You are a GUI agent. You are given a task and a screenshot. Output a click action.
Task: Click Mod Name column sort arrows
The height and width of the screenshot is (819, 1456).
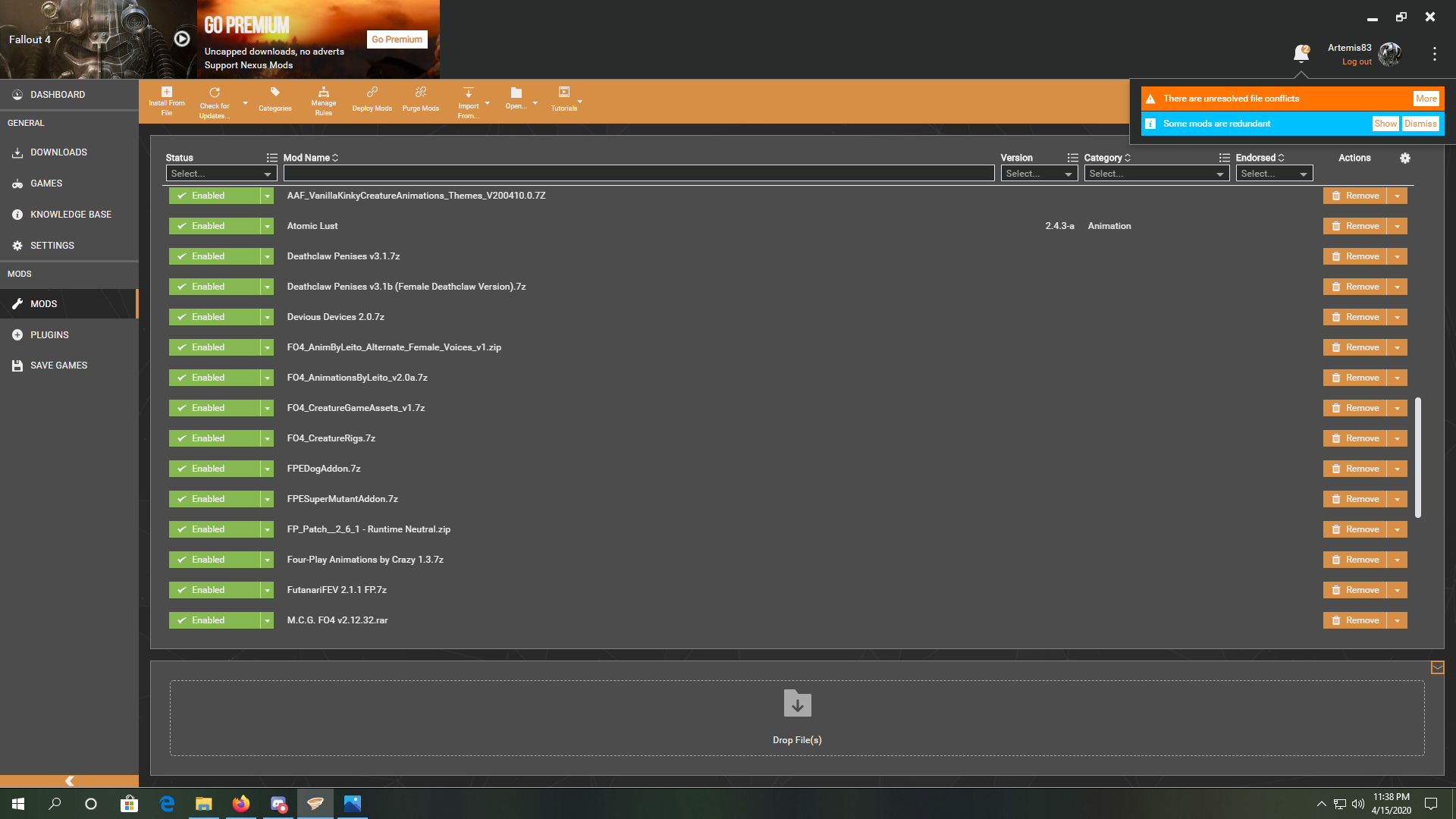tap(335, 158)
